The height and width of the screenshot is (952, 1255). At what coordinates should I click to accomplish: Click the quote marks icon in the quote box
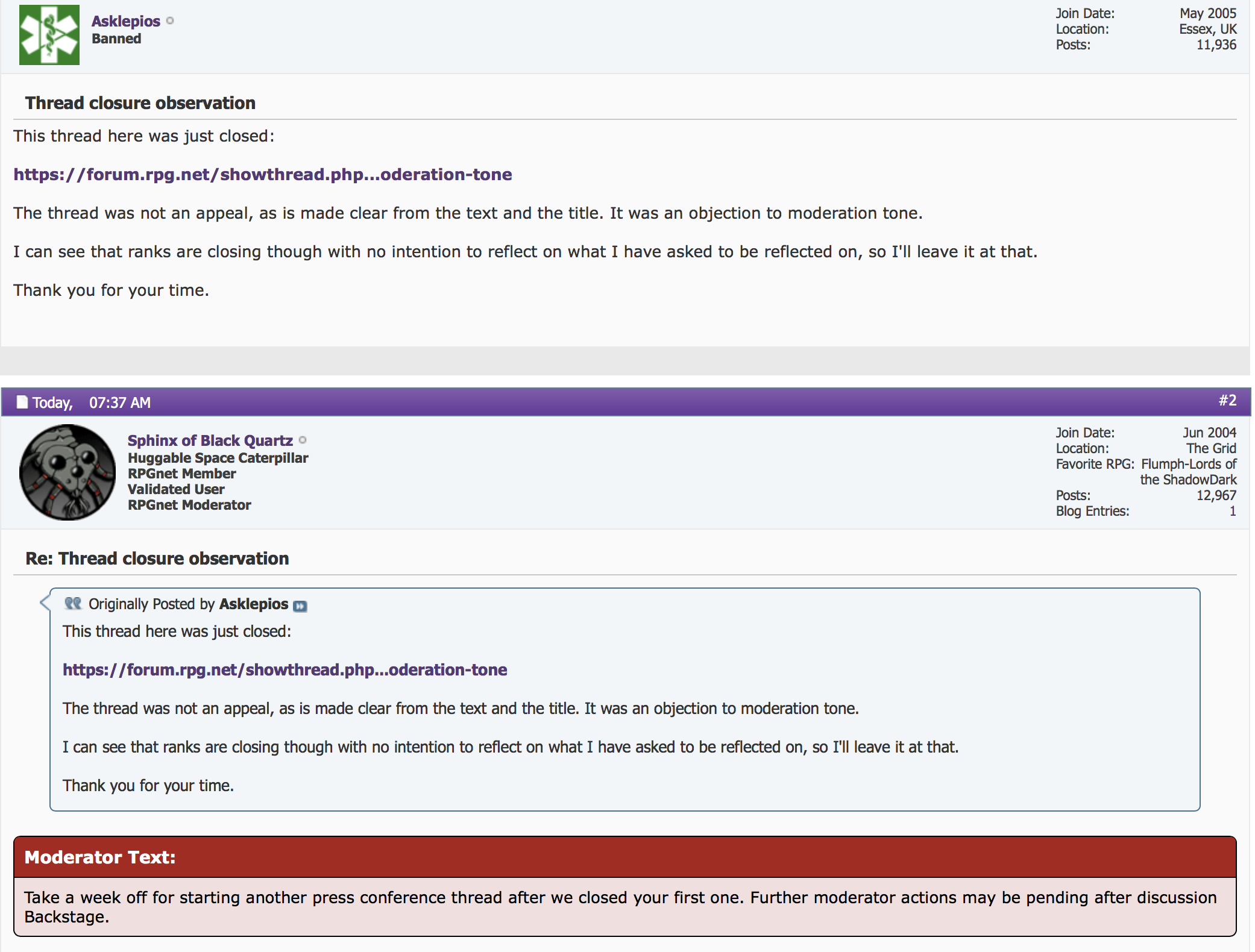click(73, 603)
